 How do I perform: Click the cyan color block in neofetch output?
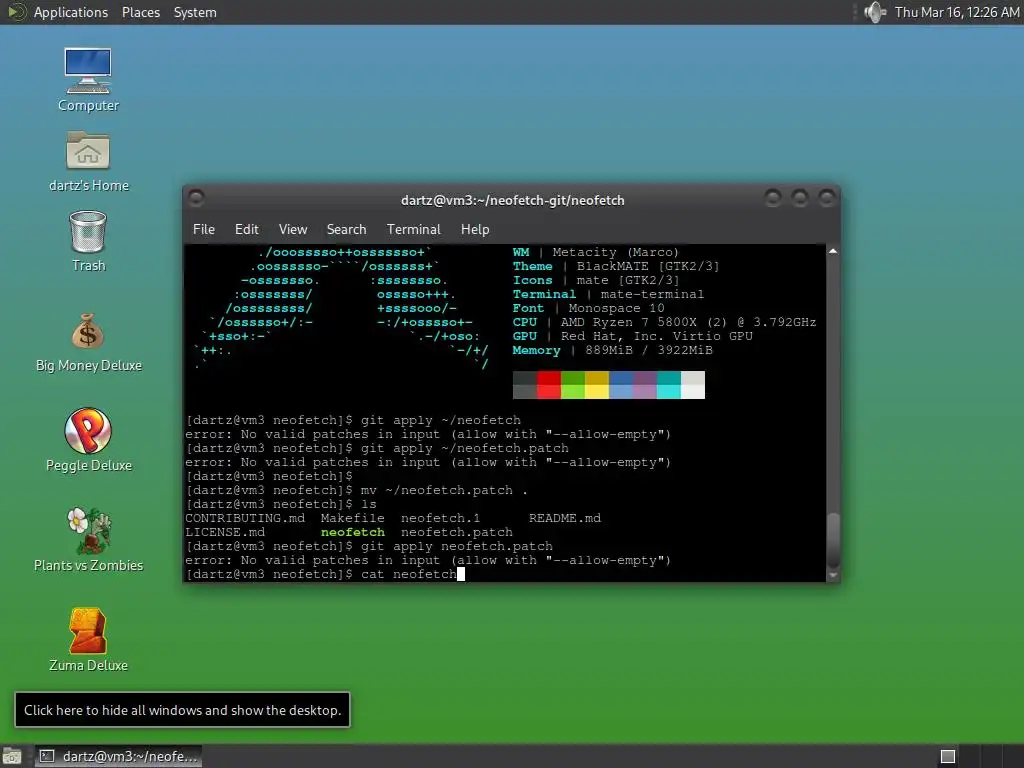[669, 391]
